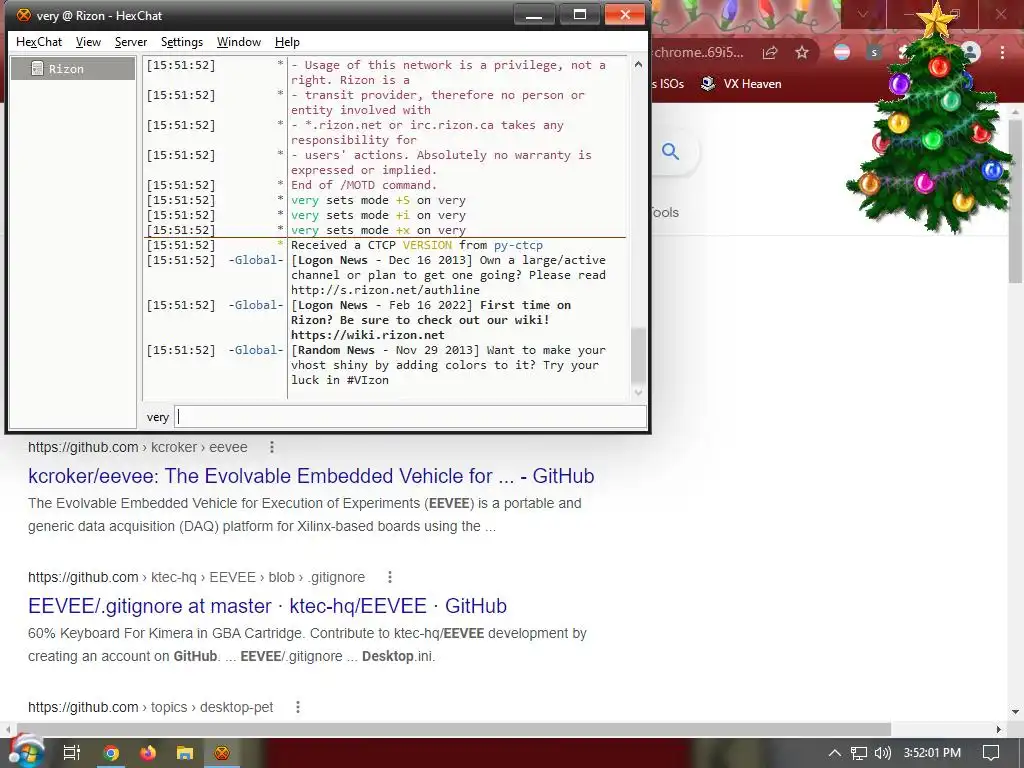Click the network icon in system tray
This screenshot has height=768, width=1024.
[x=859, y=753]
